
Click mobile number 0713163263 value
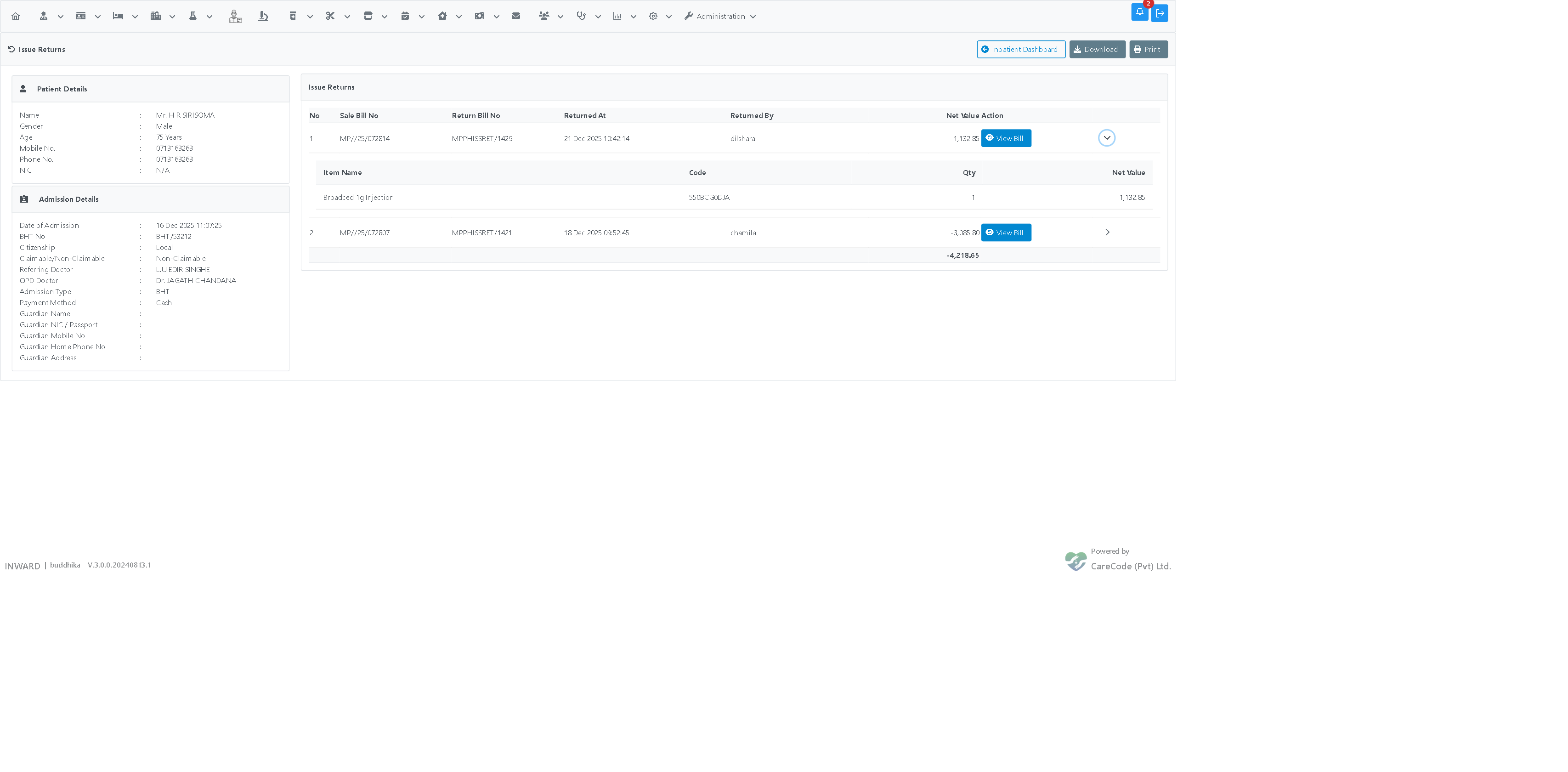tap(174, 148)
